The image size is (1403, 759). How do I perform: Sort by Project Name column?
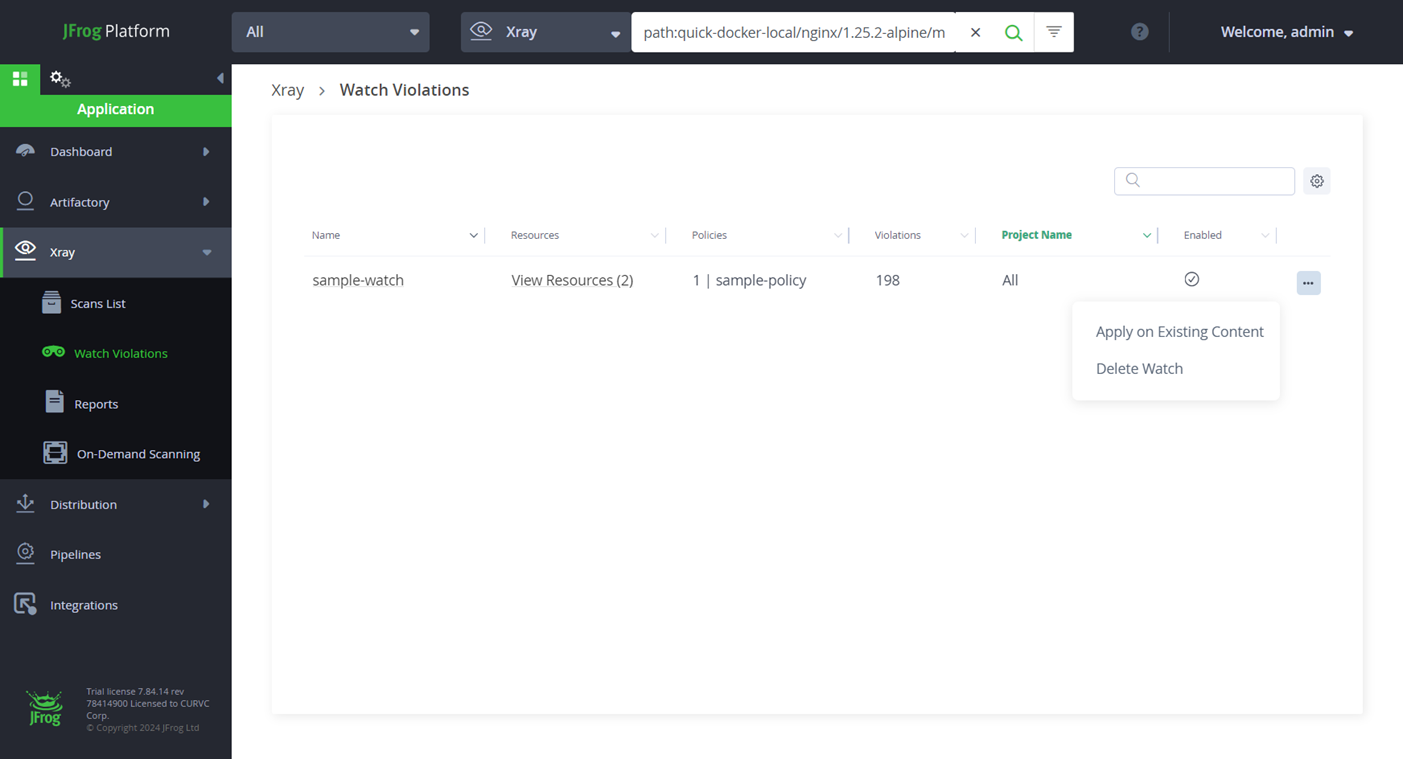pos(1036,235)
